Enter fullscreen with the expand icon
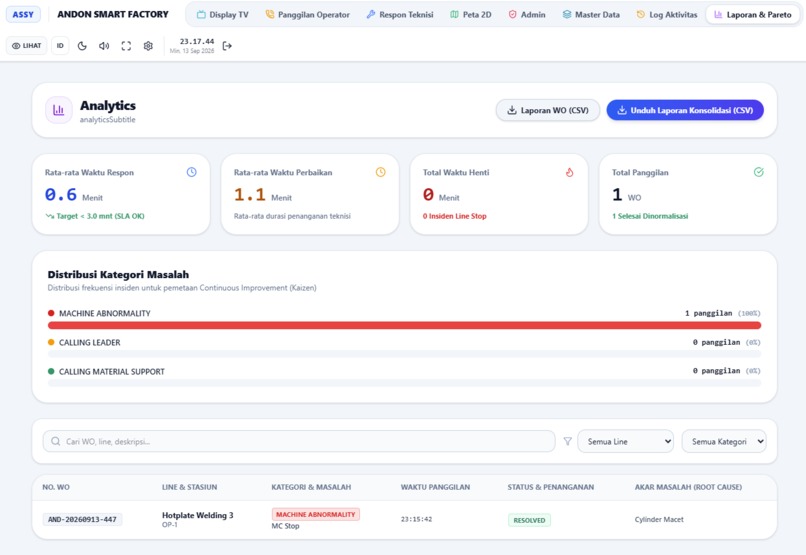806x555 pixels. [x=126, y=46]
